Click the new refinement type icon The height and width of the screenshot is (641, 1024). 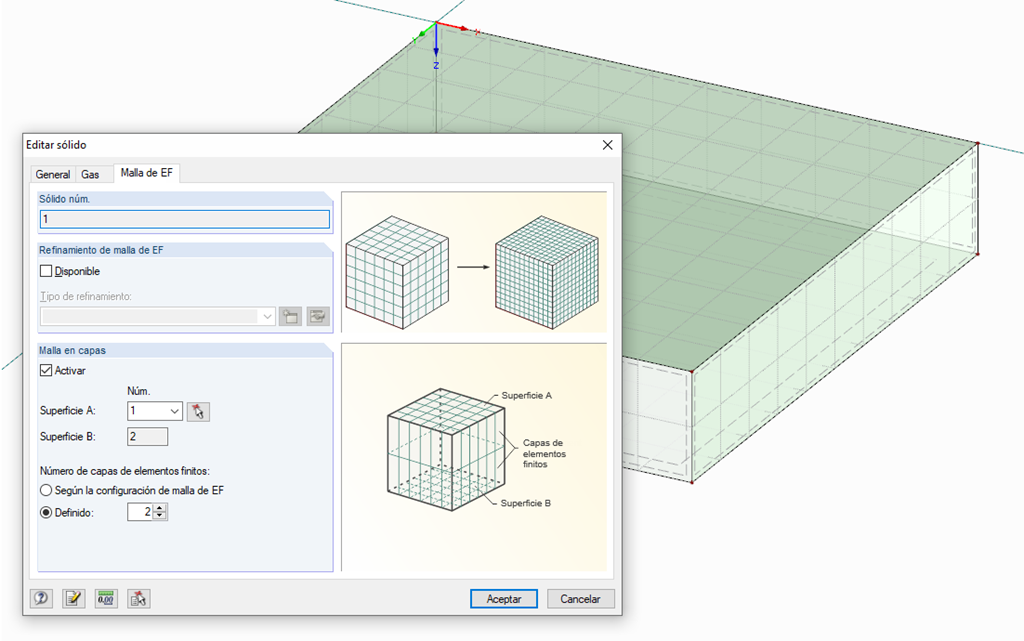290,317
